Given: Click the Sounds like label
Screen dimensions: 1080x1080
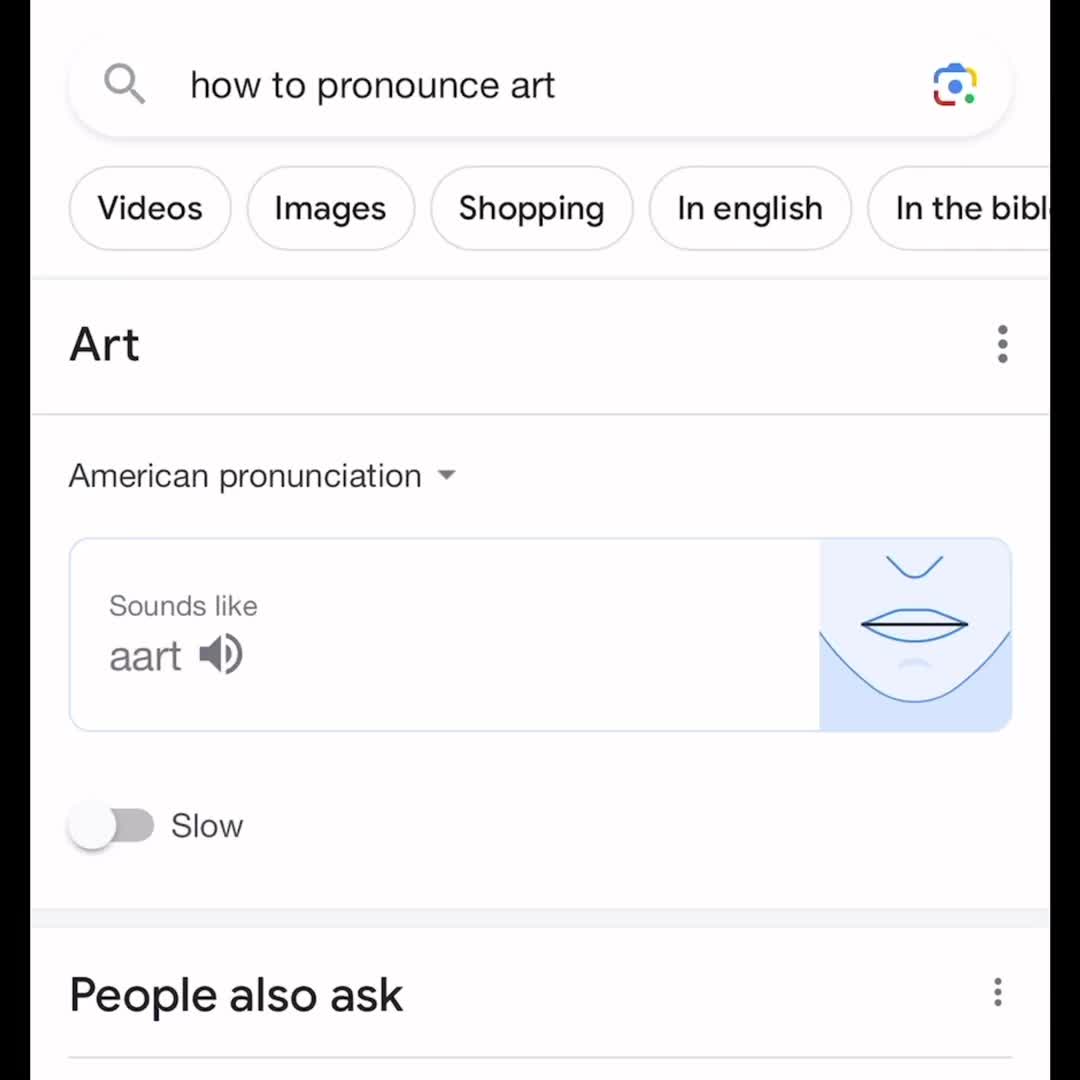Looking at the screenshot, I should (x=183, y=606).
